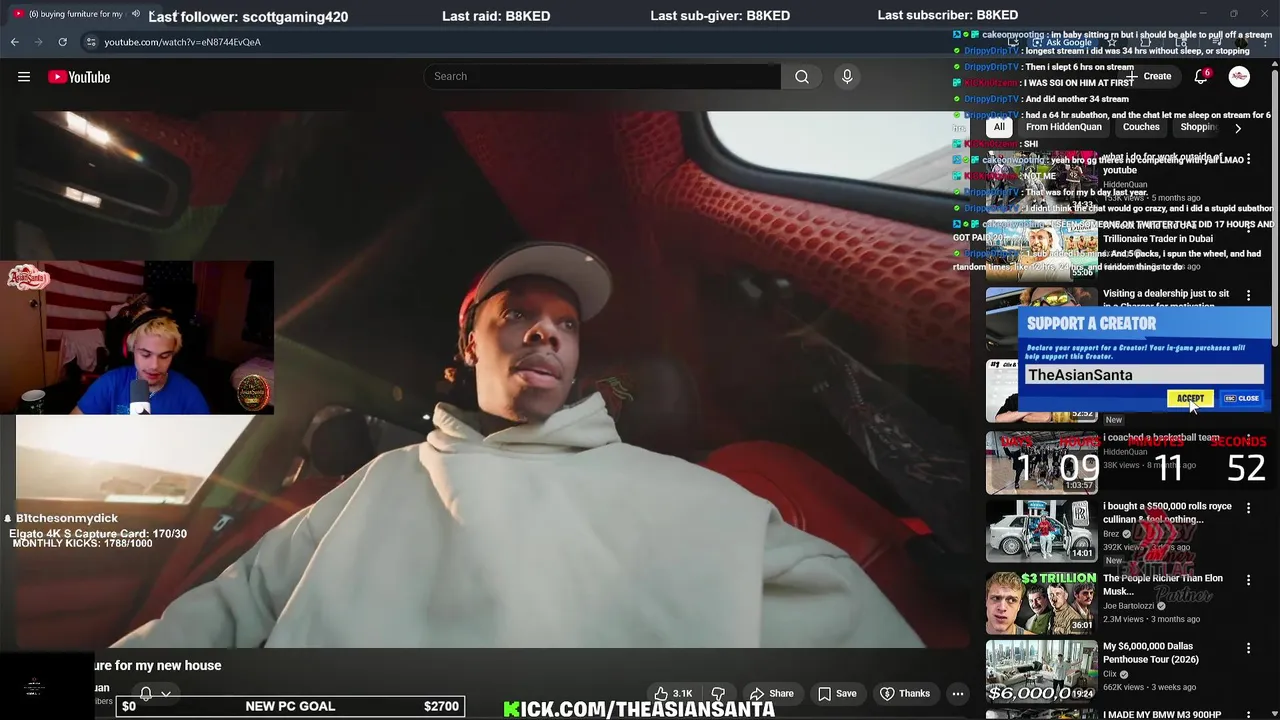Start voice search with the microphone
The width and height of the screenshot is (1280, 720).
(847, 77)
